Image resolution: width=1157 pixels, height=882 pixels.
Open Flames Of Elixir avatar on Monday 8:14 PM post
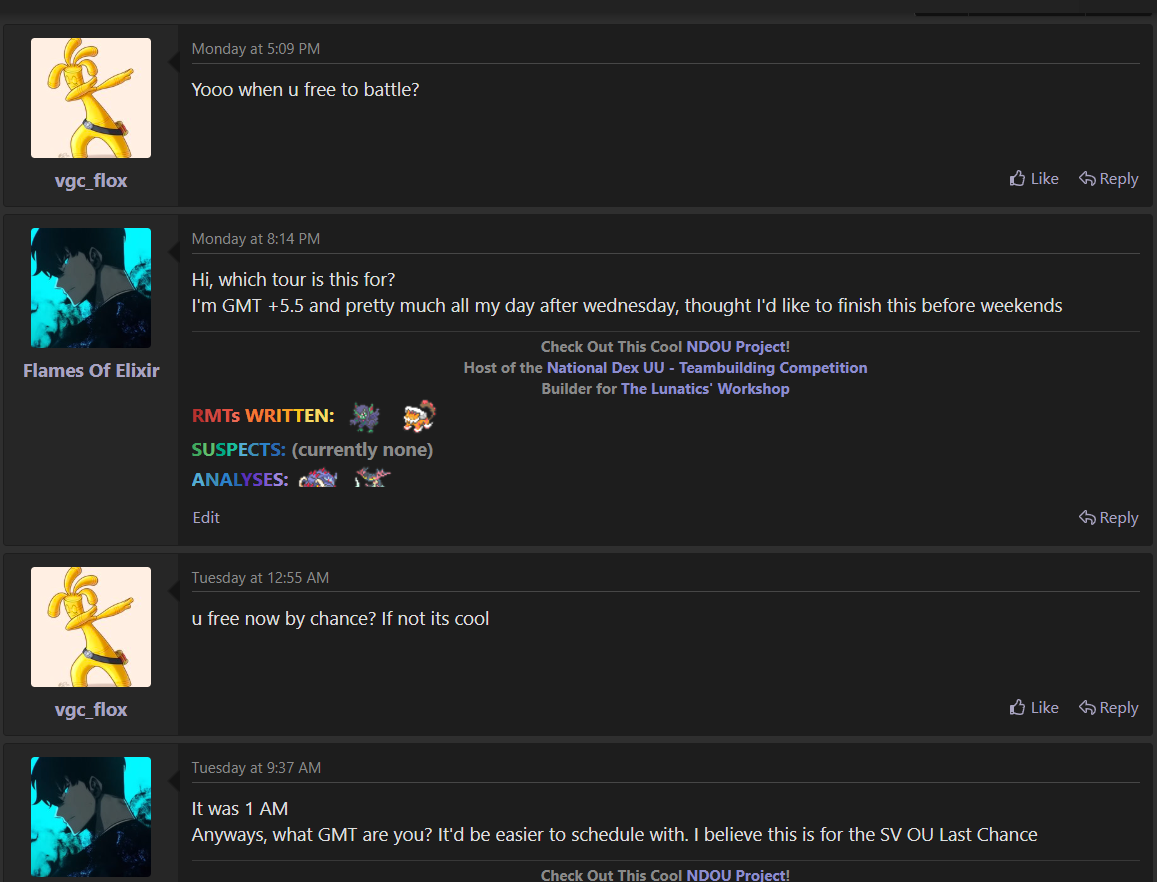pos(91,288)
